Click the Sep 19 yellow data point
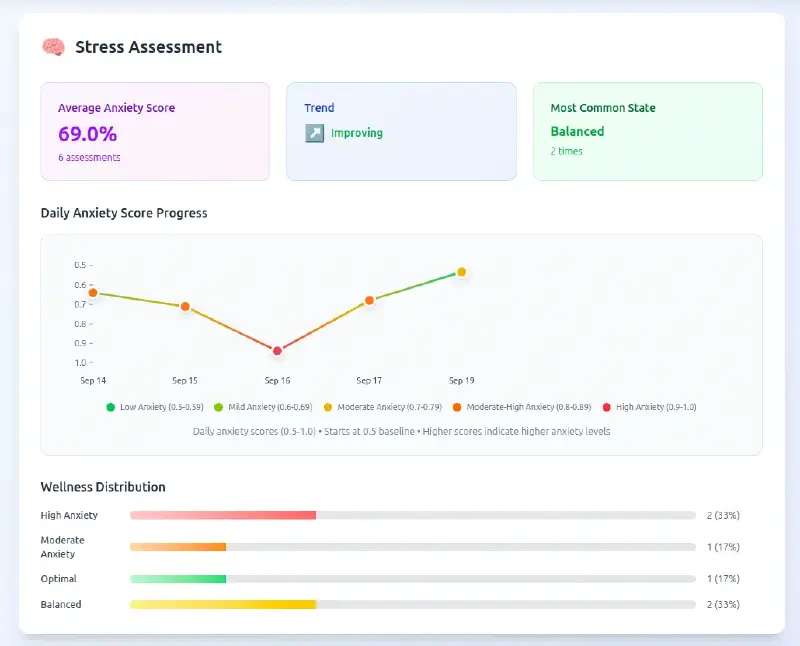This screenshot has height=646, width=800. tap(461, 272)
